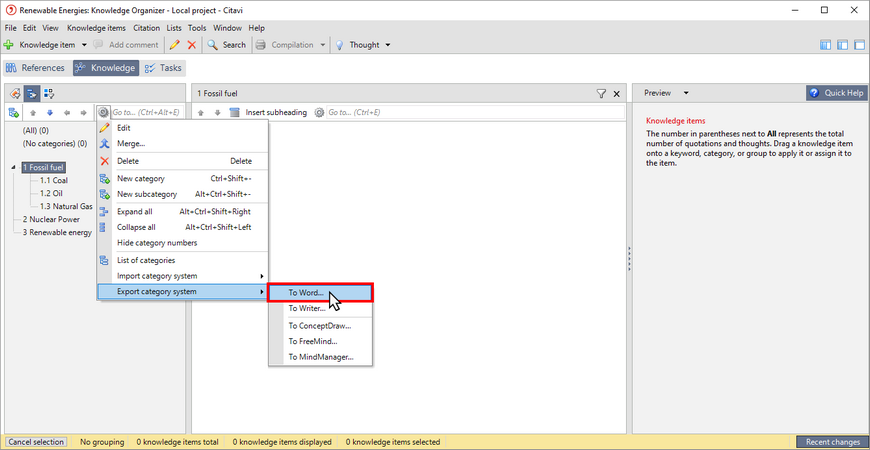The image size is (870, 450).
Task: Select the categories view icon
Action: click(x=32, y=93)
